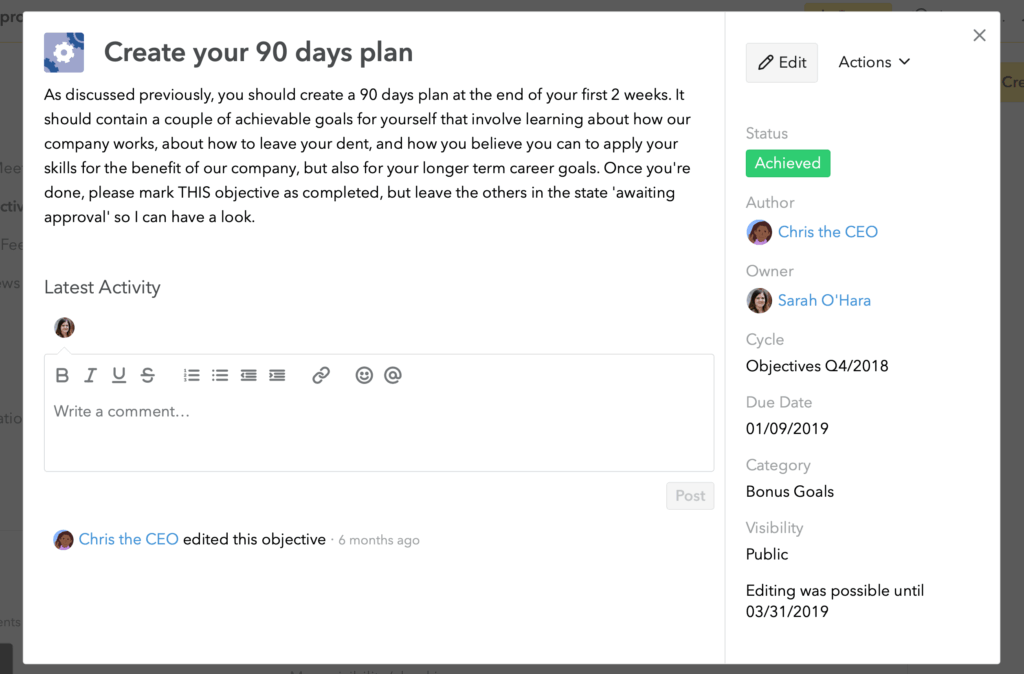Click the Edit button

point(782,63)
